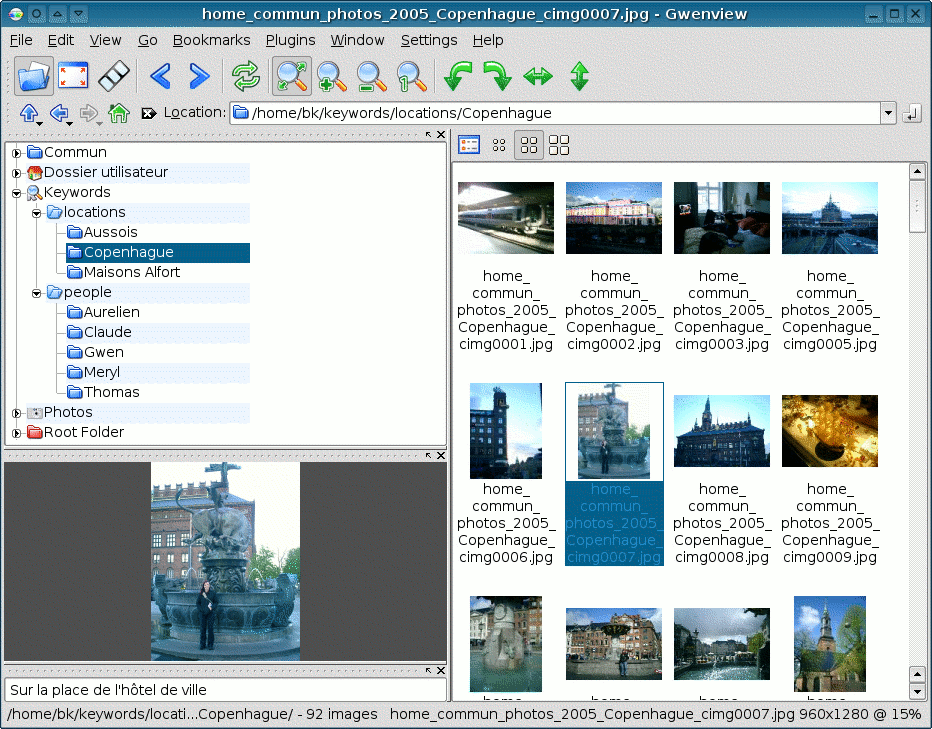This screenshot has height=729, width=932.
Task: Close the comment panel
Action: 440,670
